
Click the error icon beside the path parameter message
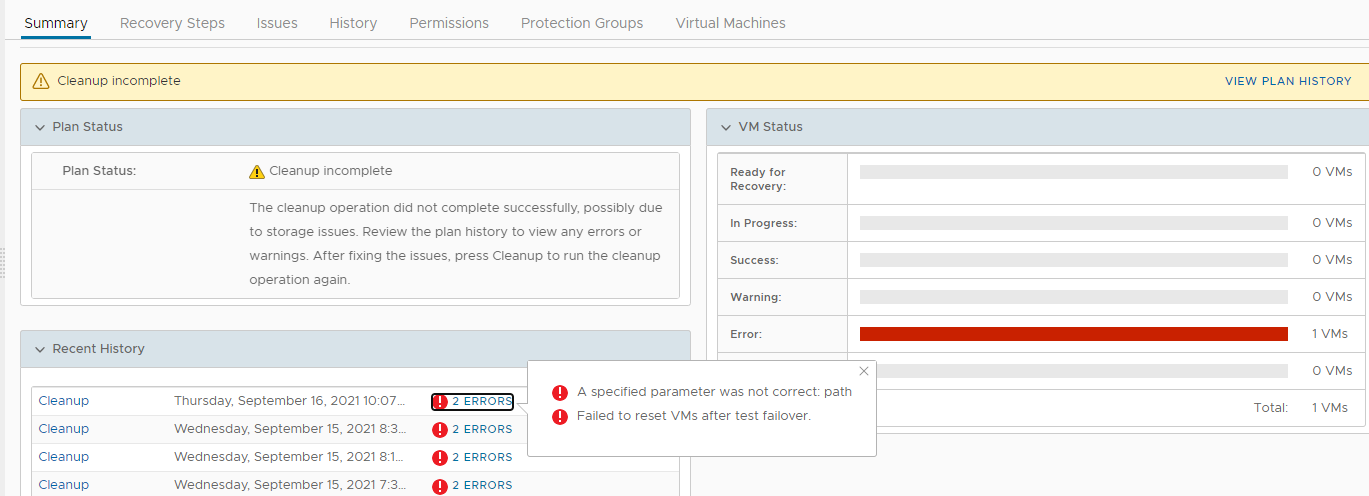tap(560, 392)
